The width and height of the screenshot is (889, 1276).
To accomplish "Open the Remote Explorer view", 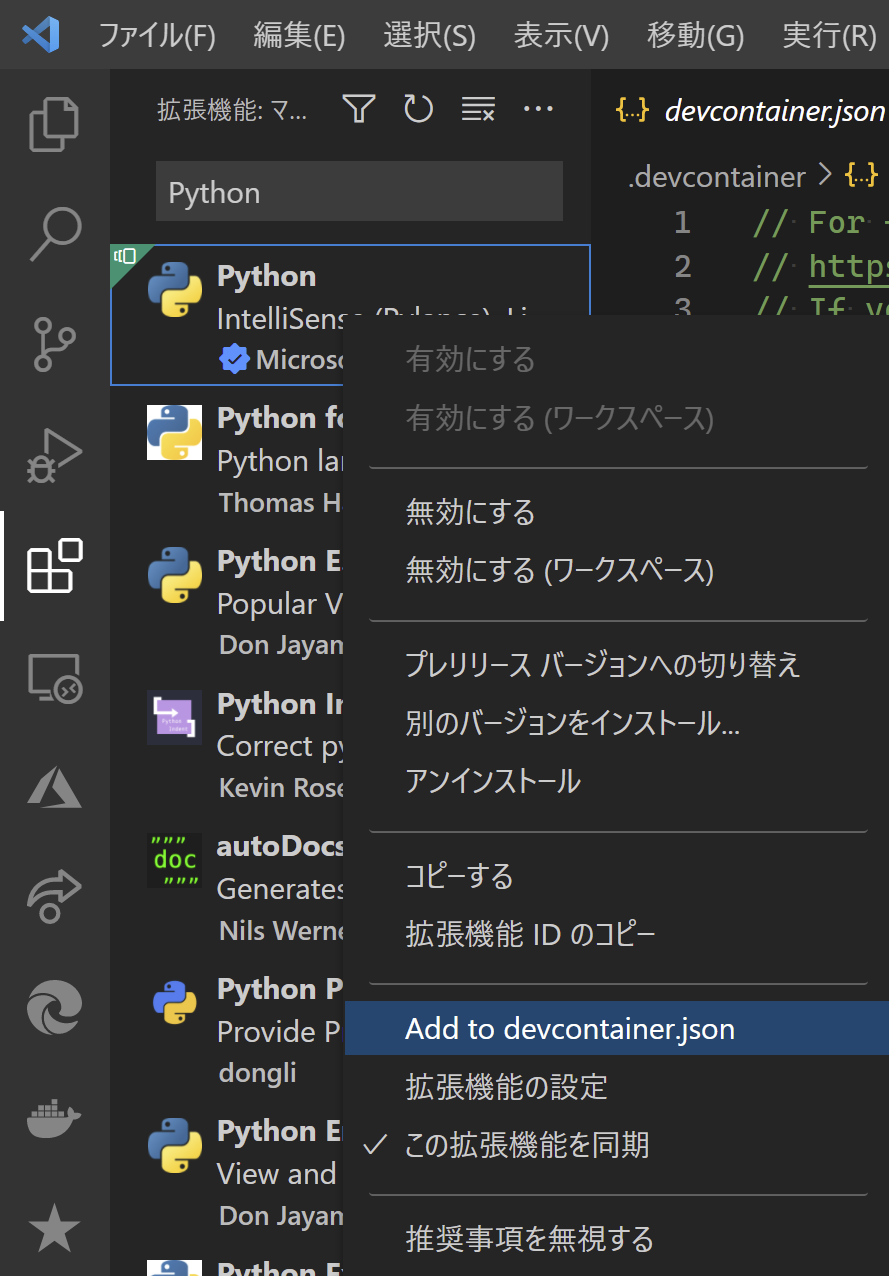I will pyautogui.click(x=53, y=677).
